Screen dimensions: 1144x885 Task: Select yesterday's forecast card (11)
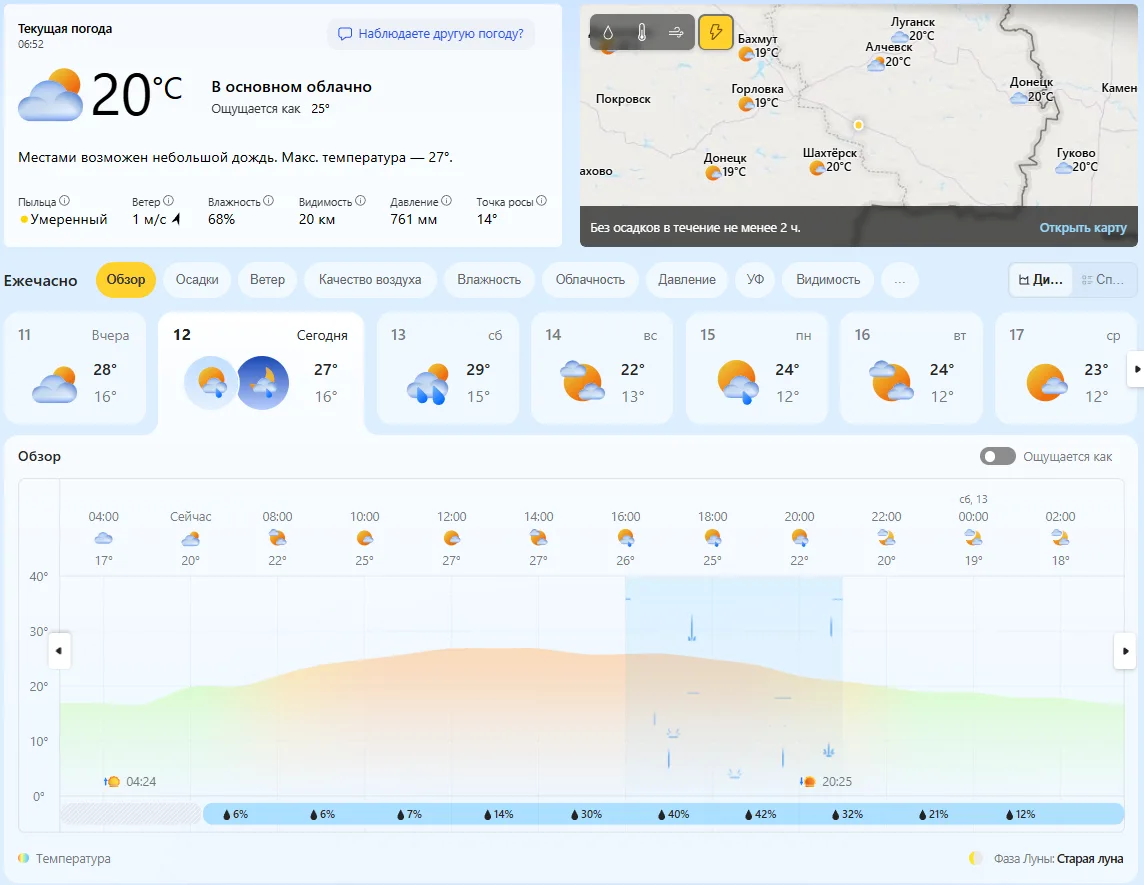(x=75, y=368)
